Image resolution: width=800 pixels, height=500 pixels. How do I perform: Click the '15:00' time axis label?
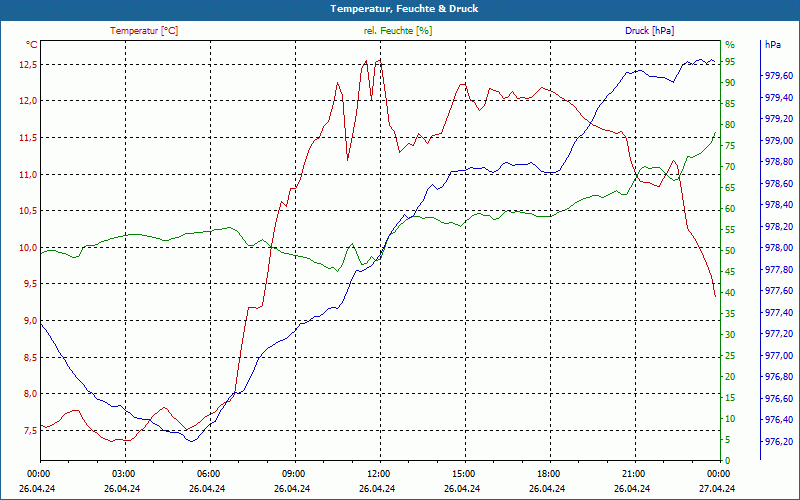pos(462,473)
